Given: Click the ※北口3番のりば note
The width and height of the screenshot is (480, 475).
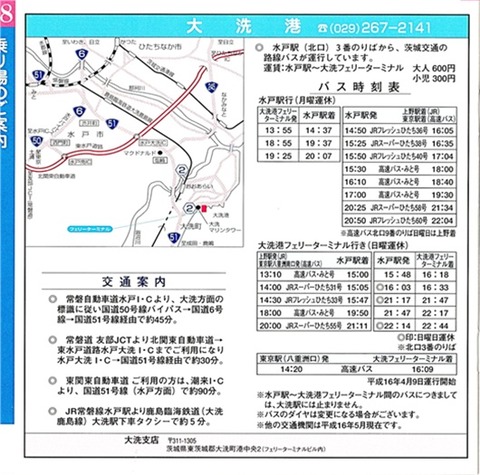Looking at the screenshot, I should pyautogui.click(x=426, y=347).
